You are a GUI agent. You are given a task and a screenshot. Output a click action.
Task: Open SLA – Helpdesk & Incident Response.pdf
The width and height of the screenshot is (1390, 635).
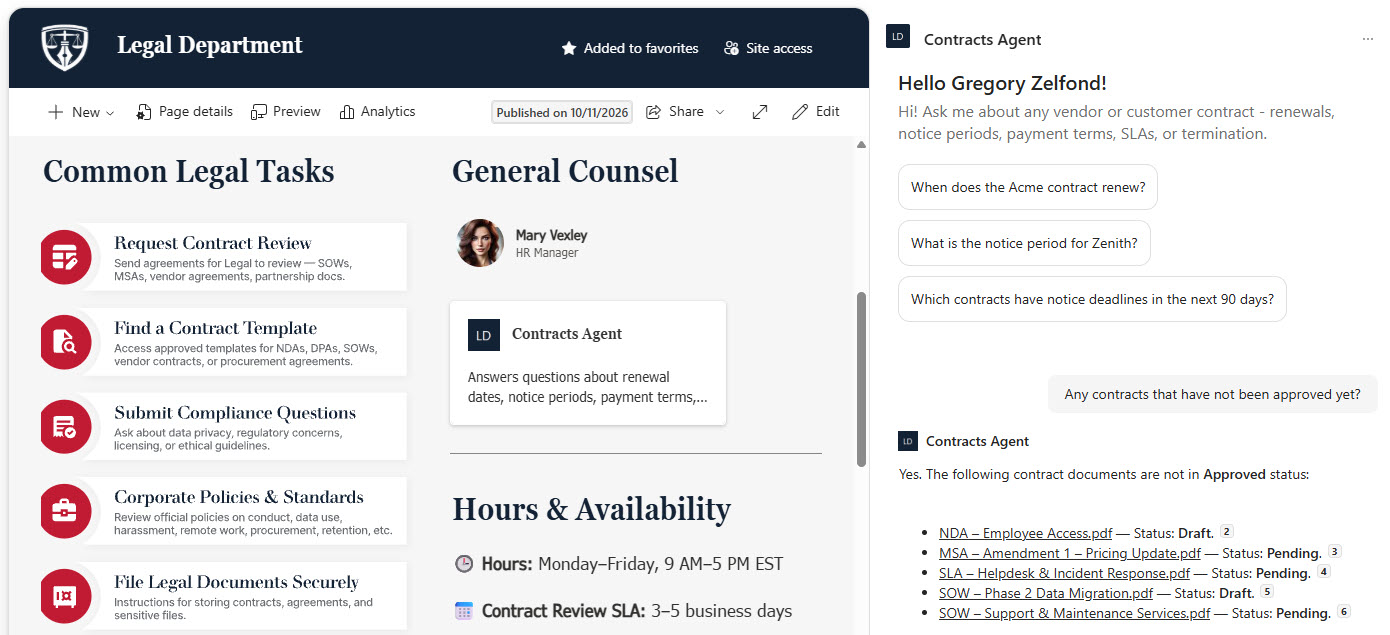1064,573
